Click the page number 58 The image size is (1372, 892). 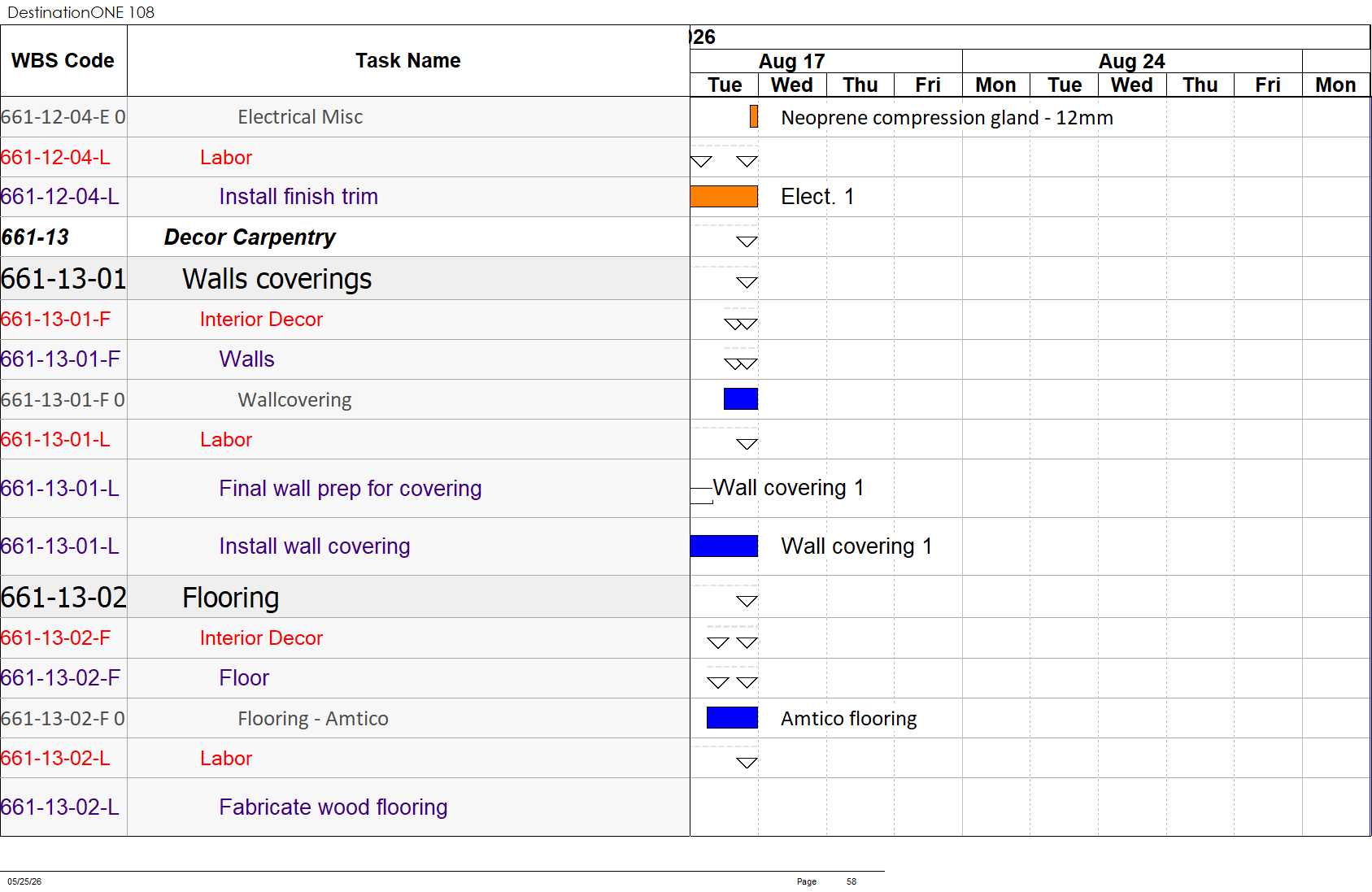[852, 881]
